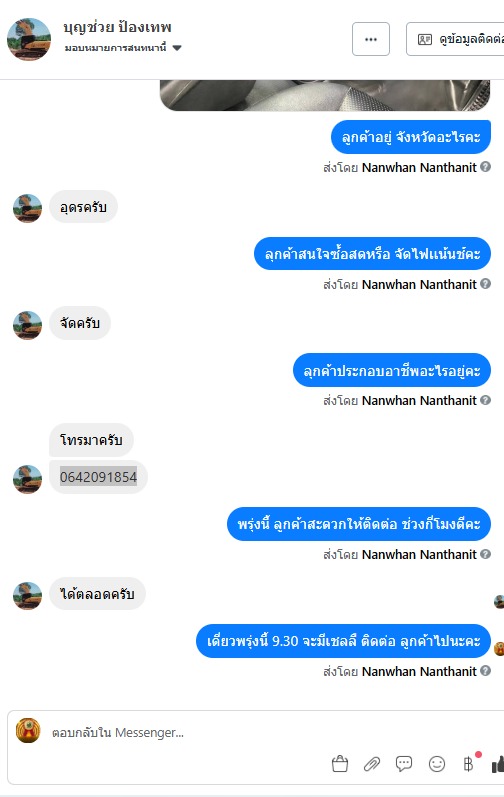Click the small seen-by avatar beside last message
Screen dimensions: 504x797
[x=498, y=648]
